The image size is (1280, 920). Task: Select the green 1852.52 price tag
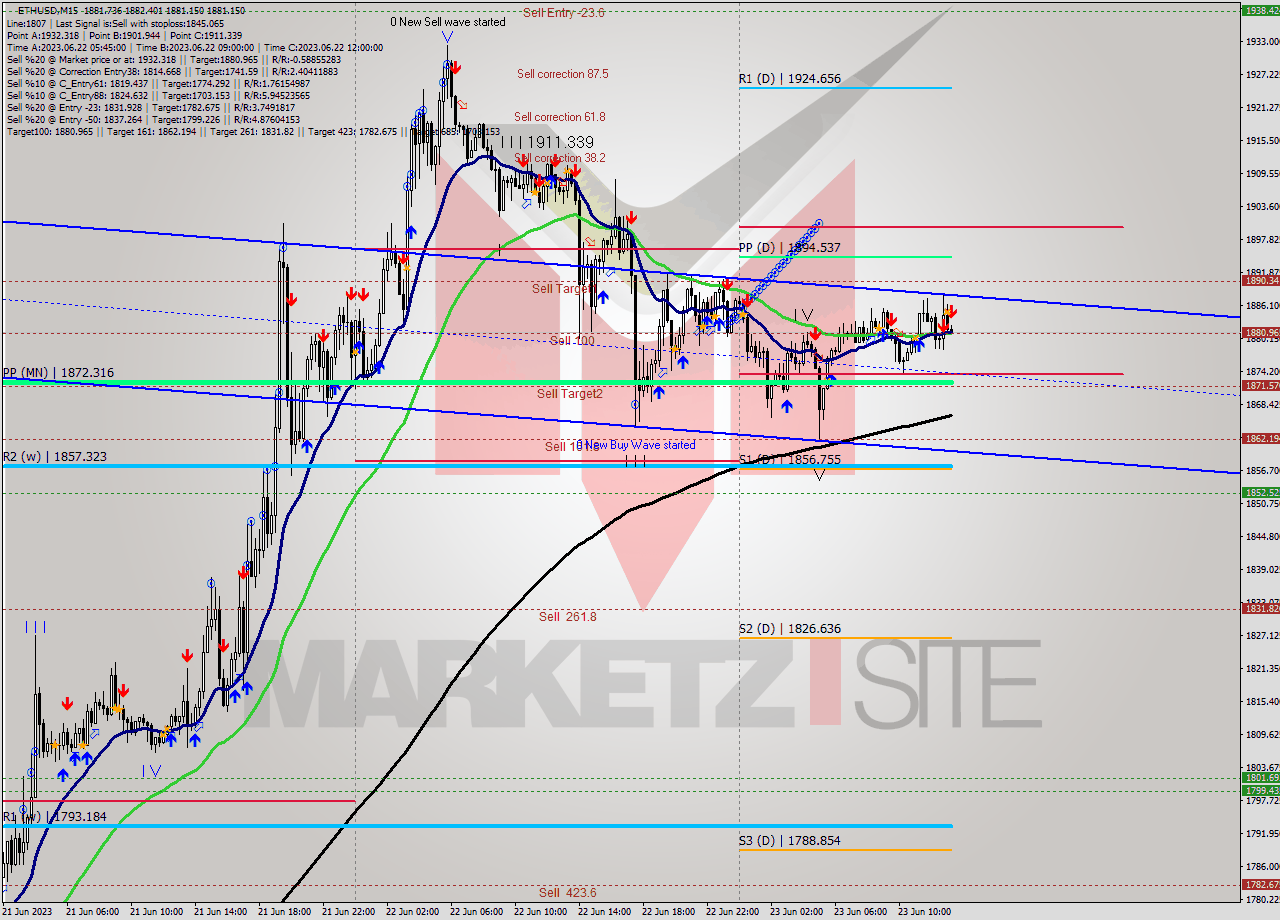(x=1260, y=493)
